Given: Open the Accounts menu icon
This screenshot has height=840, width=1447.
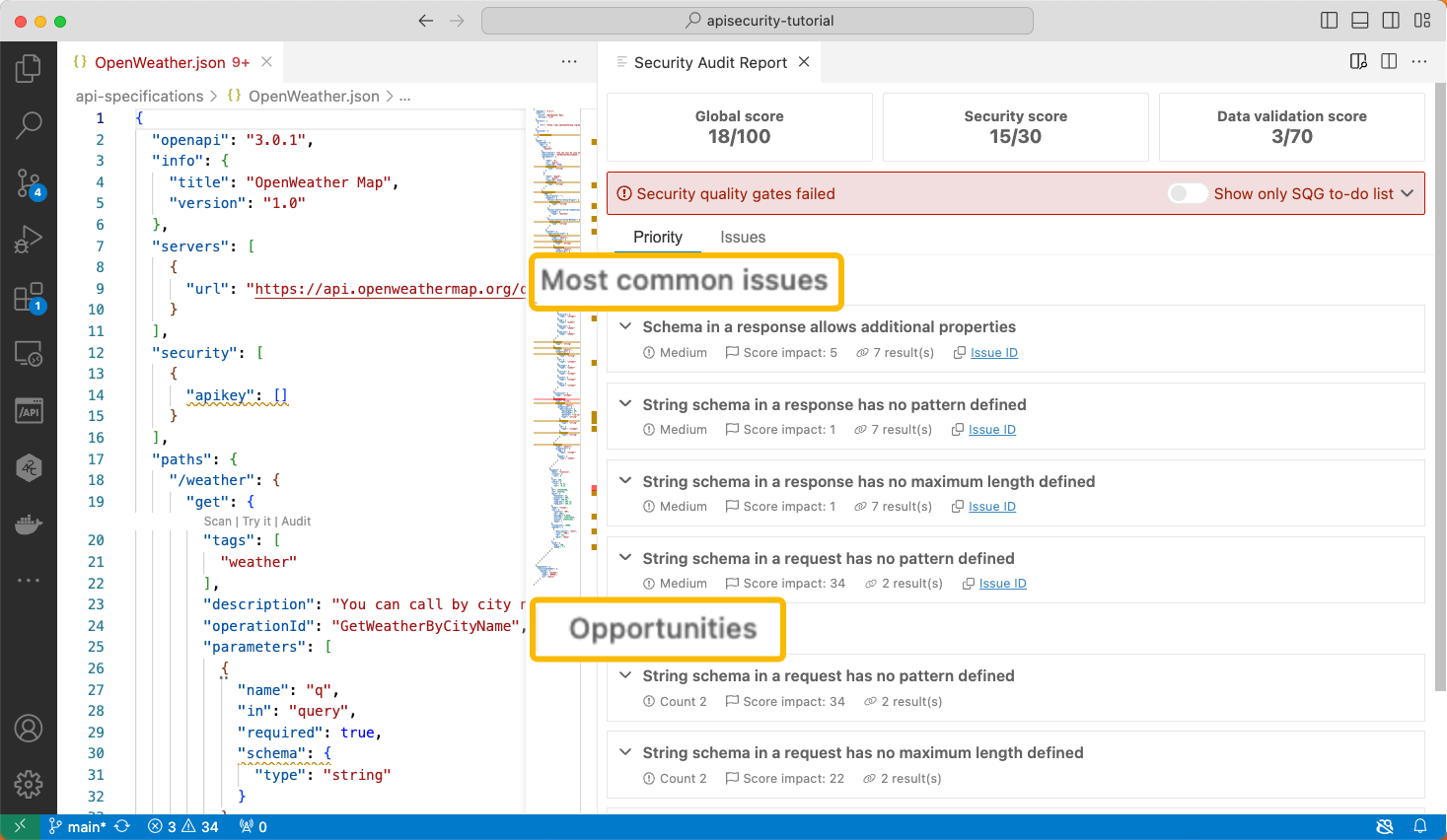Looking at the screenshot, I should (x=29, y=729).
